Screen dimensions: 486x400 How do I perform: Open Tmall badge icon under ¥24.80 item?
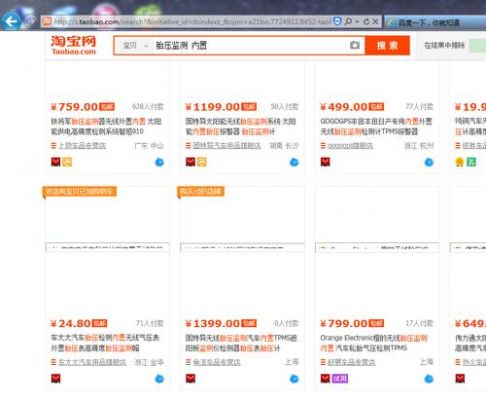[56, 379]
